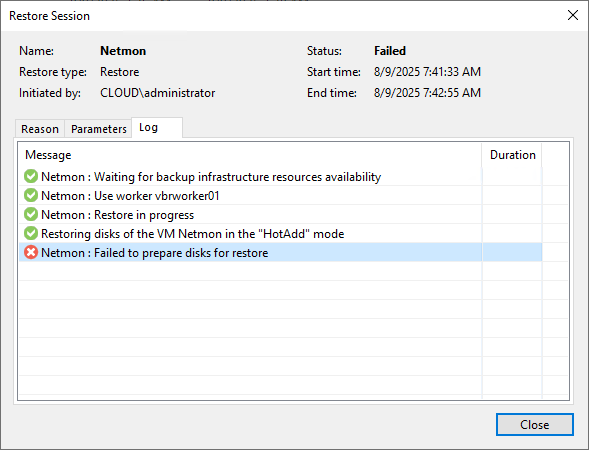Select the Failed to prepare disks for restore row
Viewport: 589px width, 450px height.
click(280, 252)
